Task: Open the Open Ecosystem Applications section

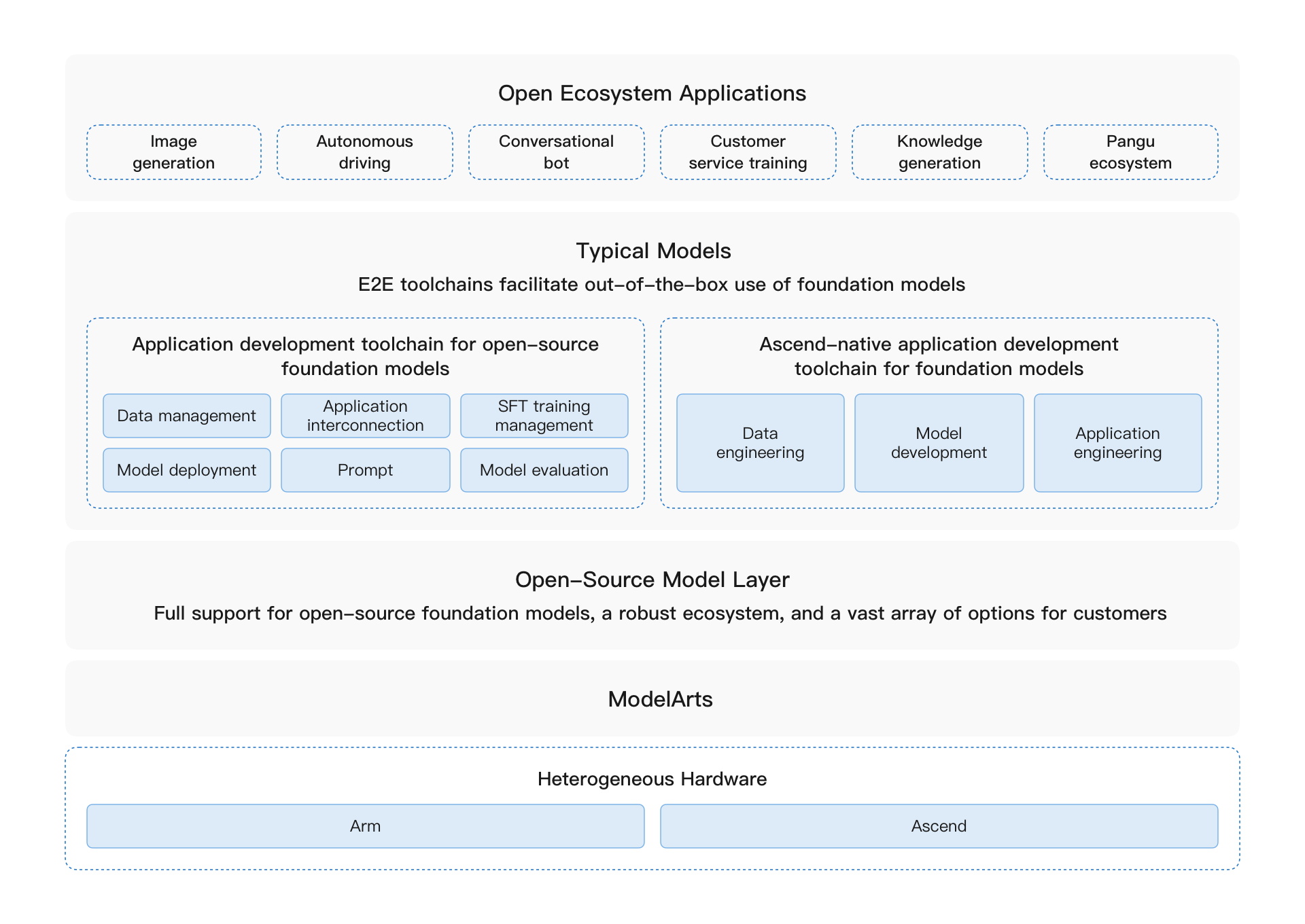Action: click(651, 93)
